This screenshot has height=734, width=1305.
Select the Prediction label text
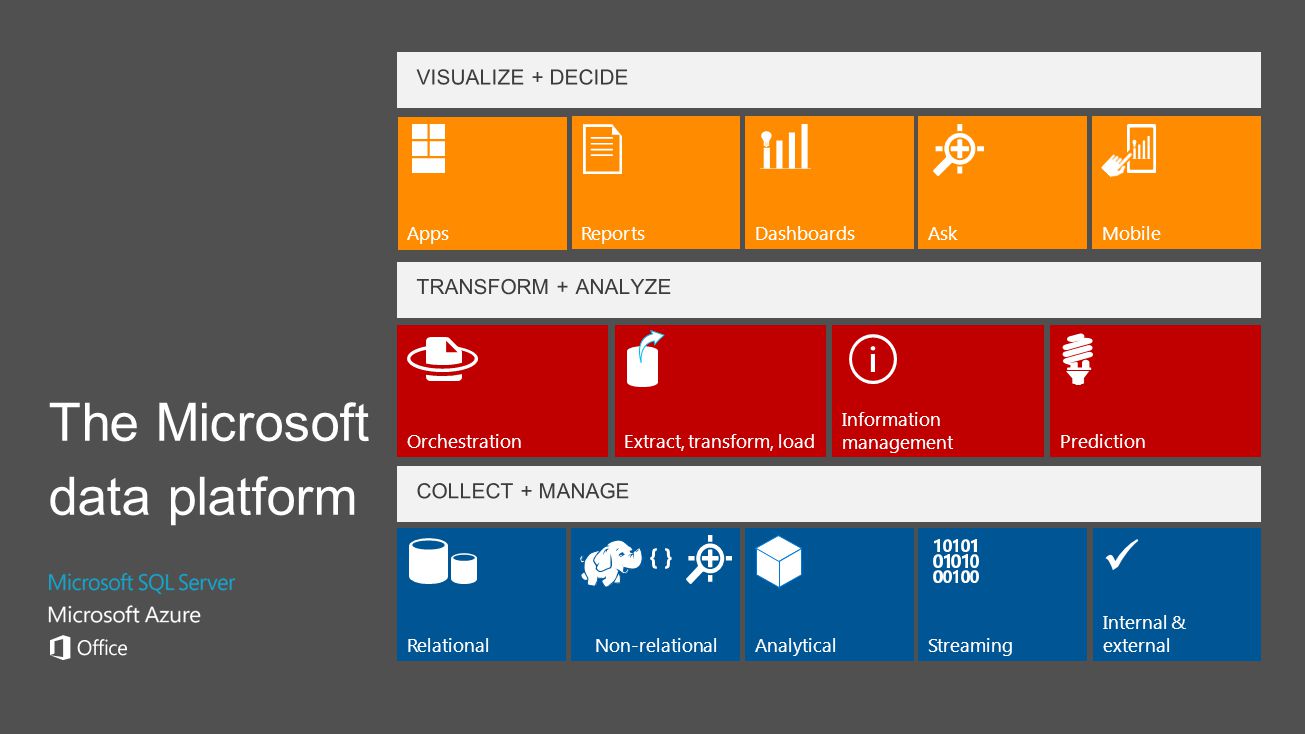tap(1103, 441)
